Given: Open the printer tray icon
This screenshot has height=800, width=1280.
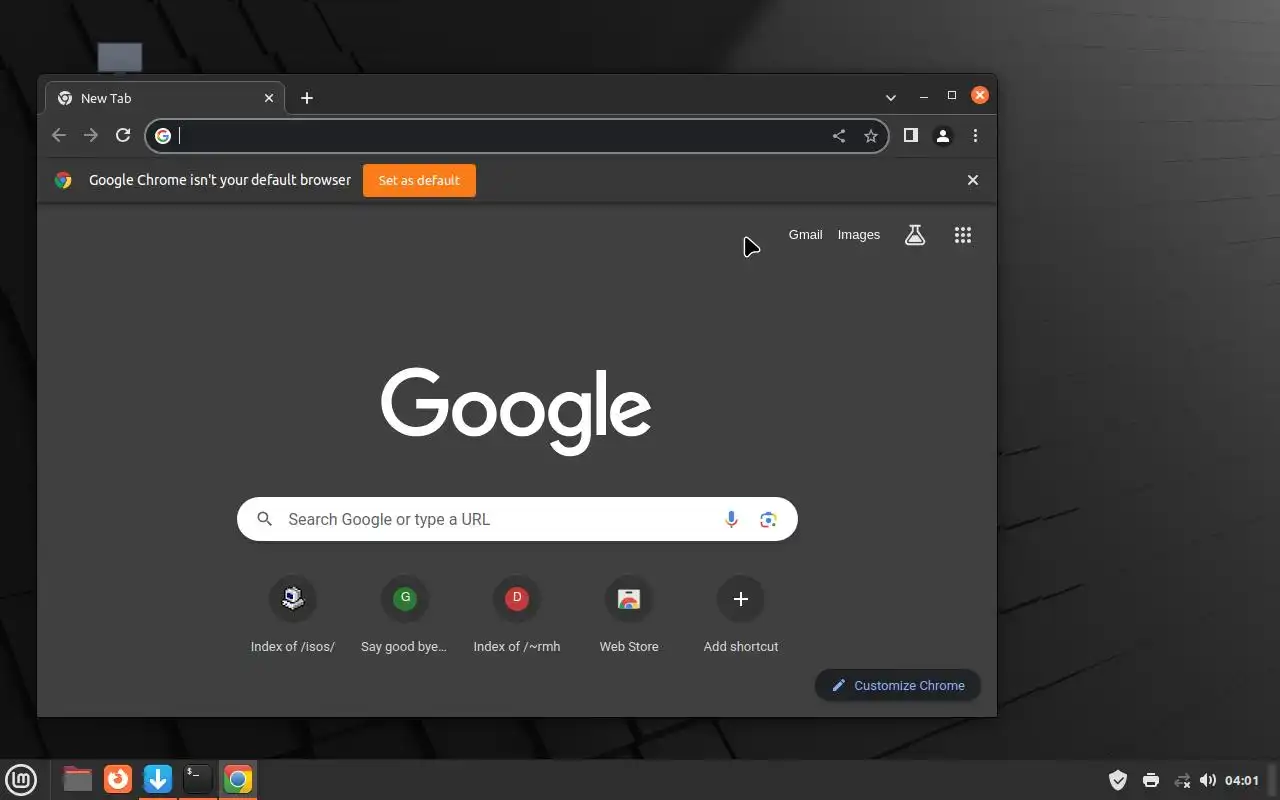Looking at the screenshot, I should click(1151, 780).
